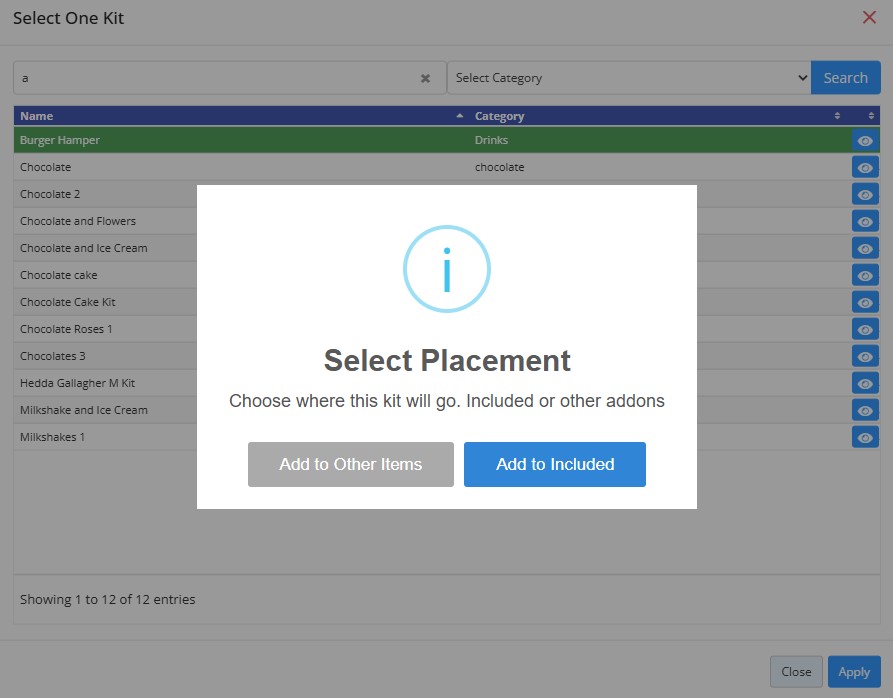Open eye preview for Chocolate row
This screenshot has width=893, height=698.
865,168
